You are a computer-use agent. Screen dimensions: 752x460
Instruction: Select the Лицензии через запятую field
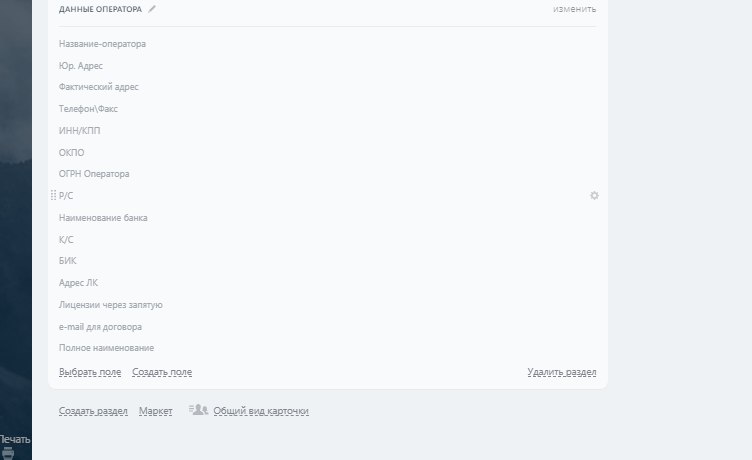point(111,305)
